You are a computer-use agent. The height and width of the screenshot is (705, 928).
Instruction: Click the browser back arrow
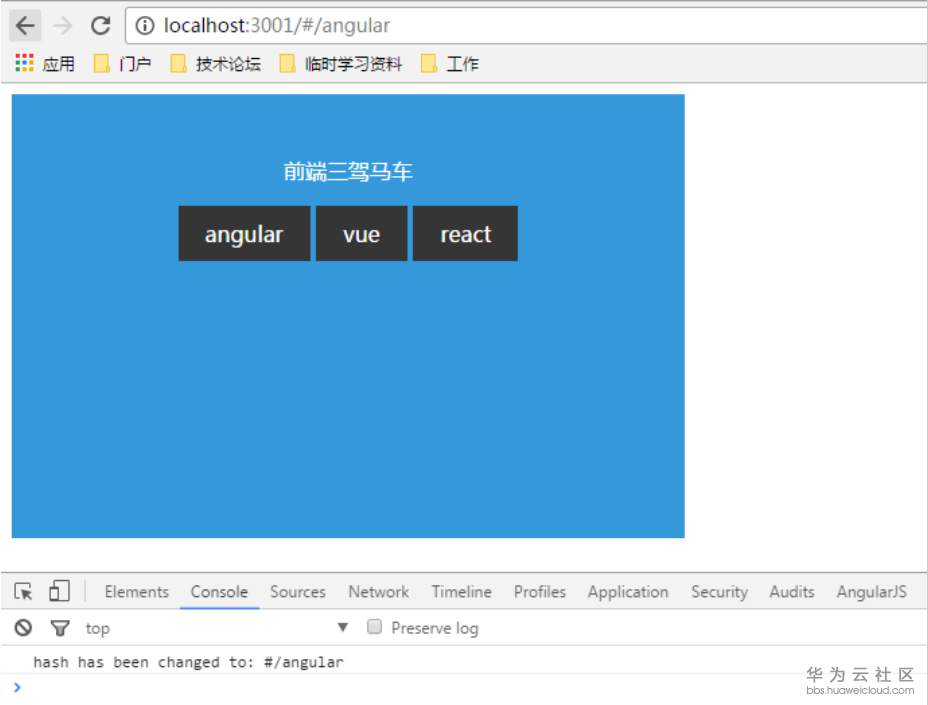point(25,25)
